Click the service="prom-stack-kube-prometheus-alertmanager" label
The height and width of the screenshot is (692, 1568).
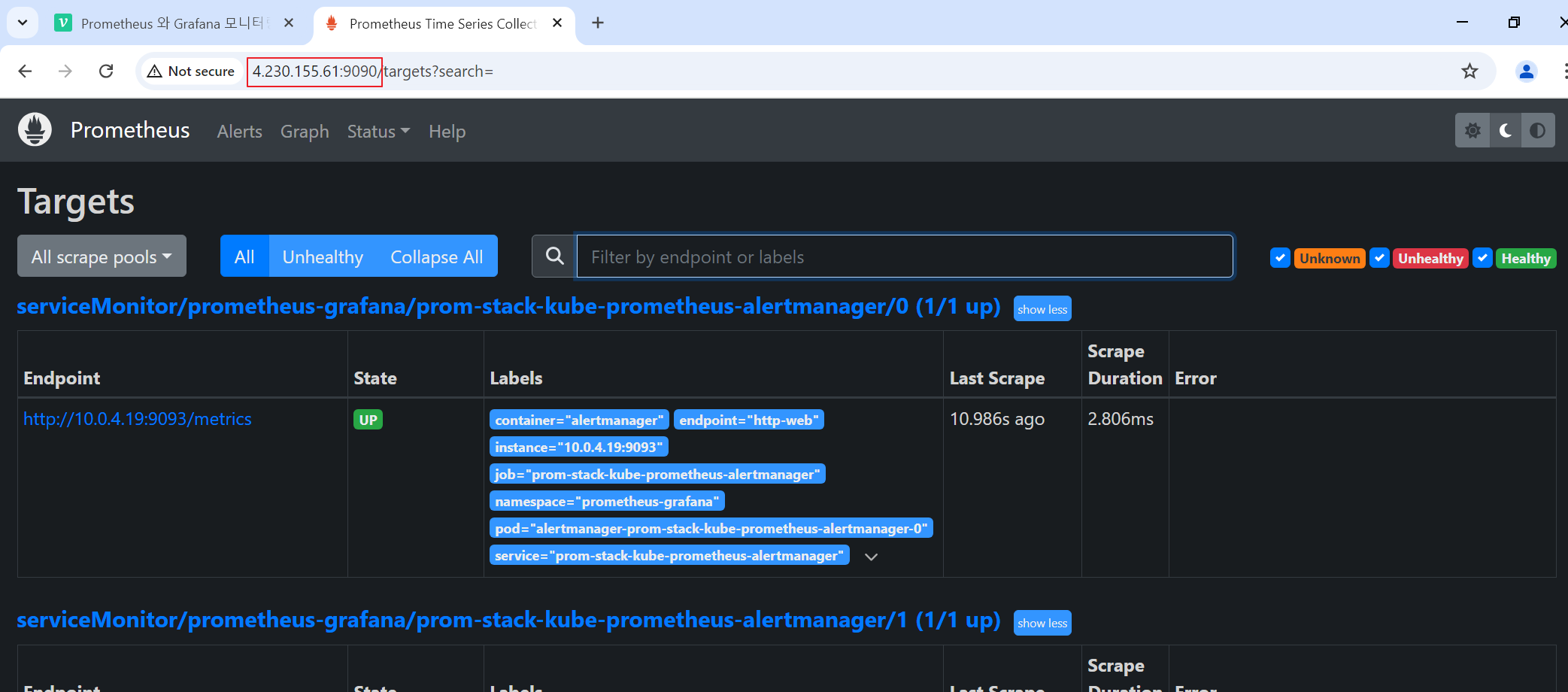tap(669, 555)
